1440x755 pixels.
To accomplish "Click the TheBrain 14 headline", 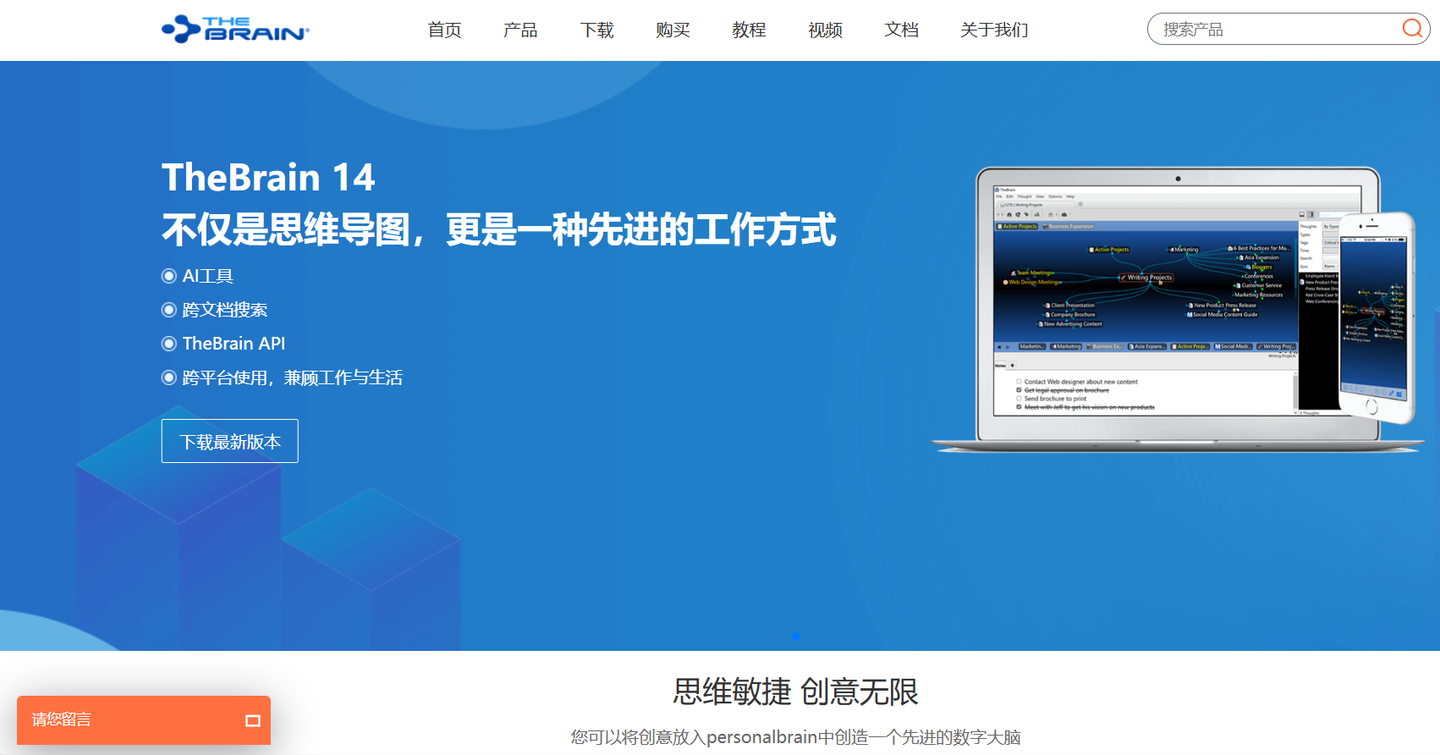I will click(268, 178).
